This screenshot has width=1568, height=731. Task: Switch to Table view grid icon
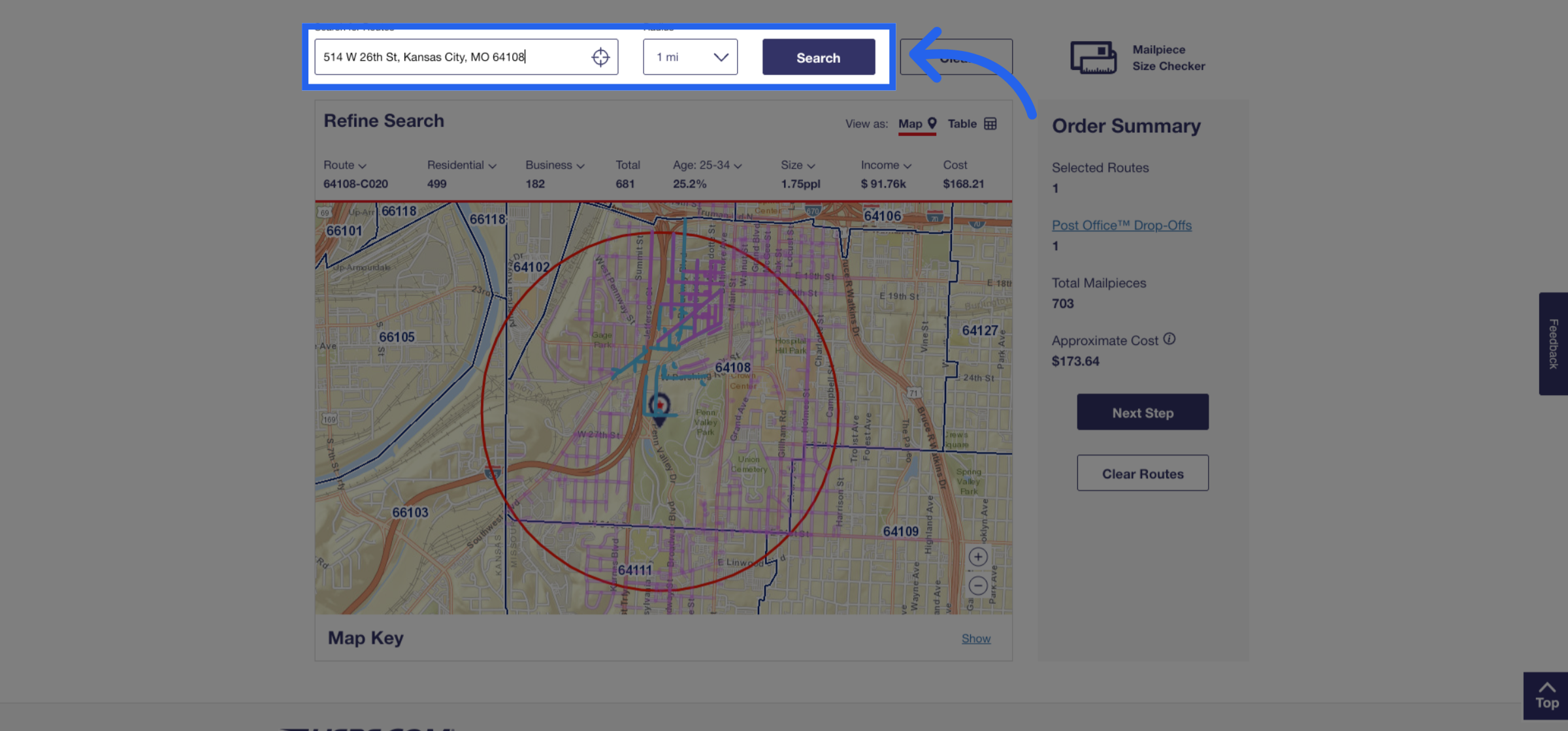990,123
